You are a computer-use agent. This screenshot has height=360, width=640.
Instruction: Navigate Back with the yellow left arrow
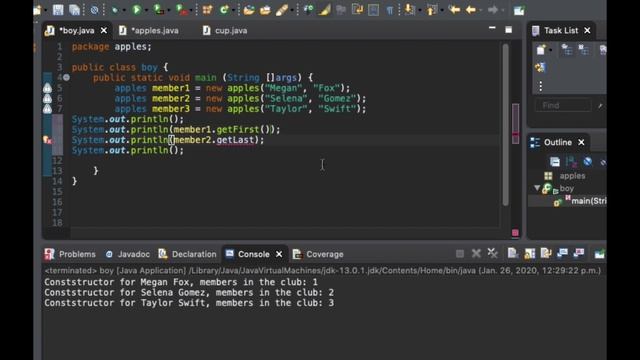coord(471,10)
